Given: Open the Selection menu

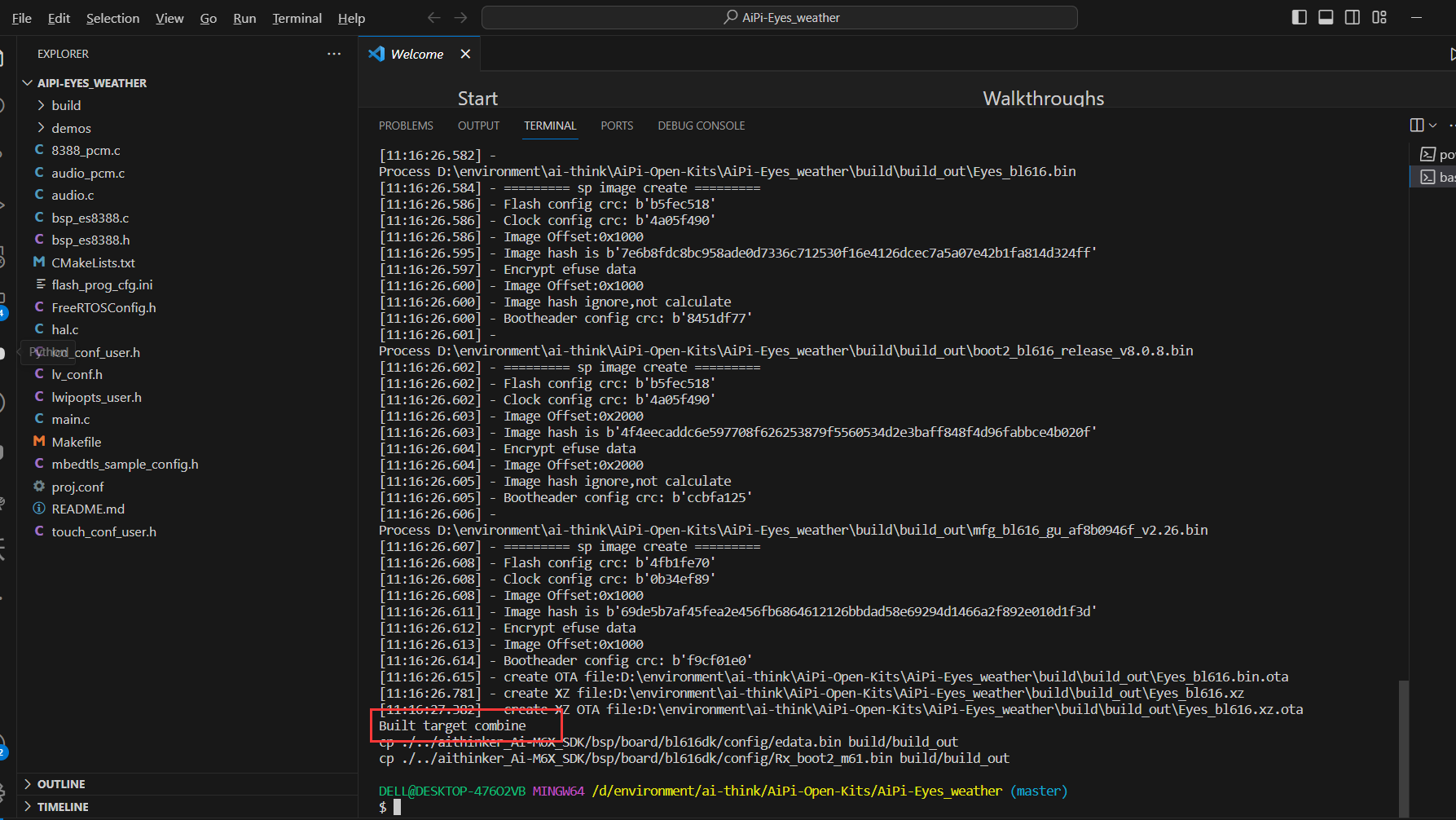Looking at the screenshot, I should pyautogui.click(x=112, y=18).
